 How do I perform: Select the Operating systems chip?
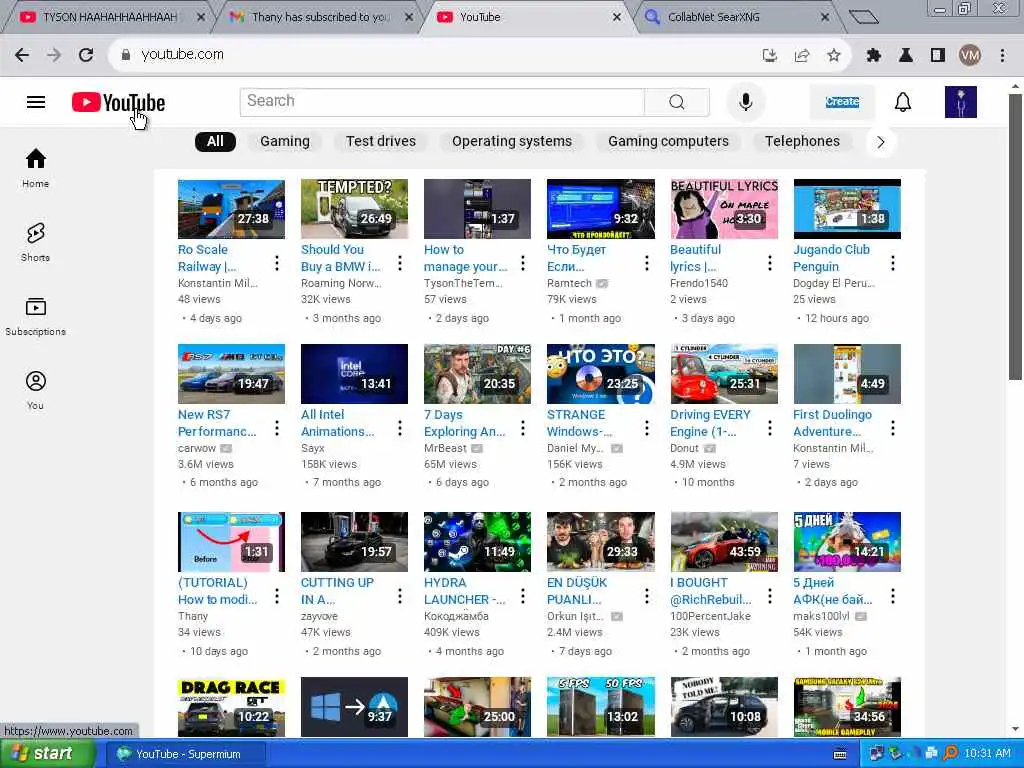pyautogui.click(x=511, y=142)
